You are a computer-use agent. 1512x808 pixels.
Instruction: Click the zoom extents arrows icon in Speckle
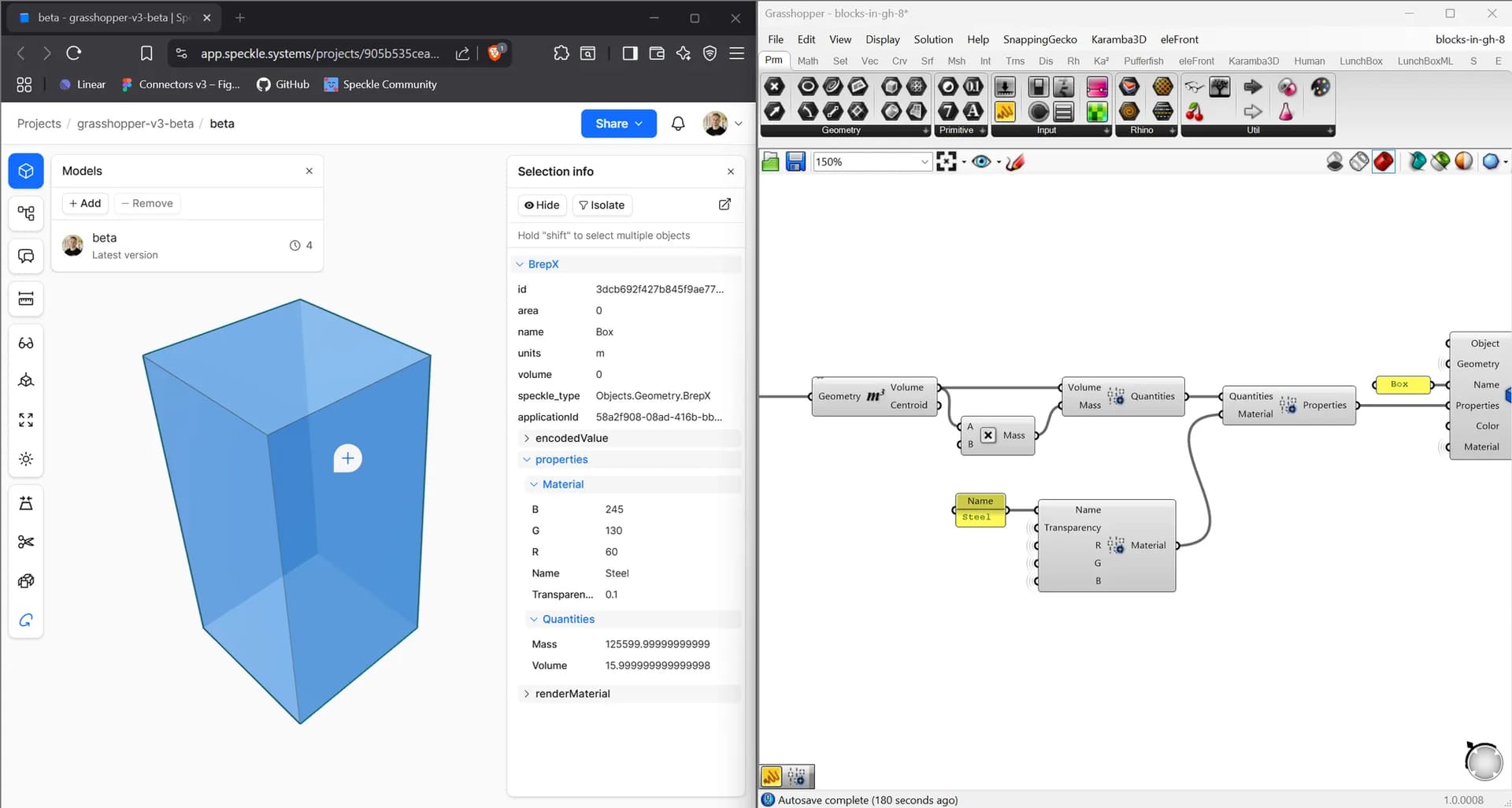(26, 420)
